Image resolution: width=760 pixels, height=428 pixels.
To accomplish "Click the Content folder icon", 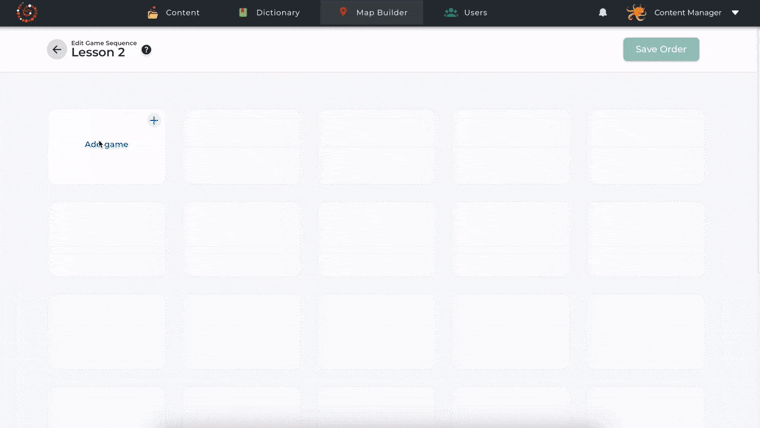I will click(153, 13).
